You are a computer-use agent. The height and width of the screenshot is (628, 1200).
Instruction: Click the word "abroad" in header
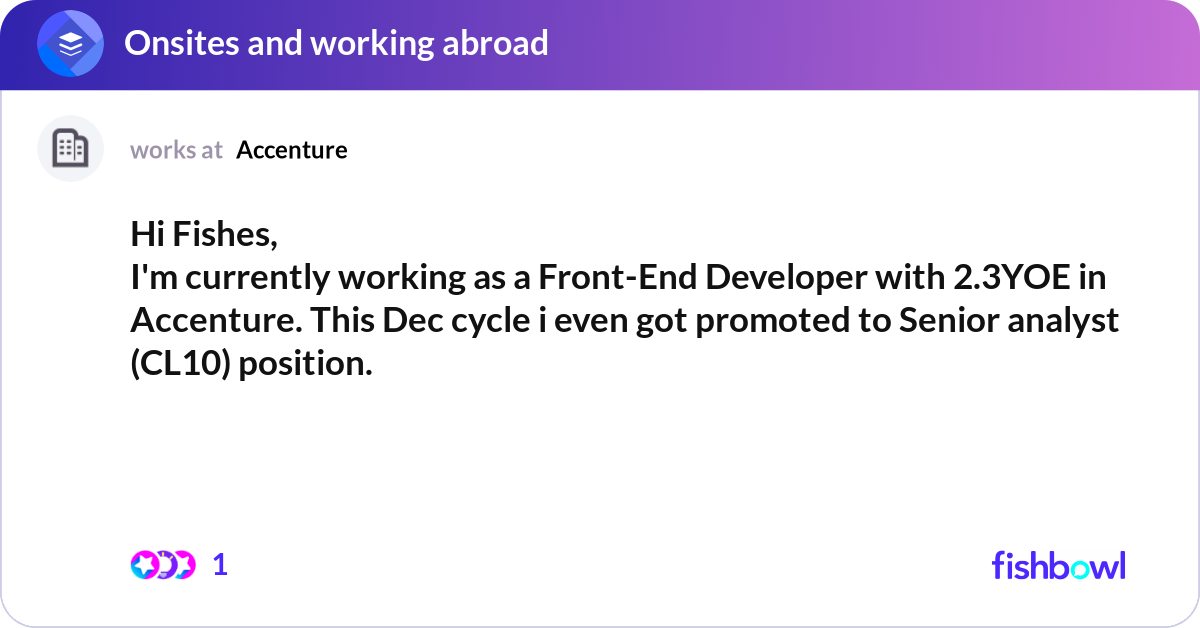(x=495, y=43)
